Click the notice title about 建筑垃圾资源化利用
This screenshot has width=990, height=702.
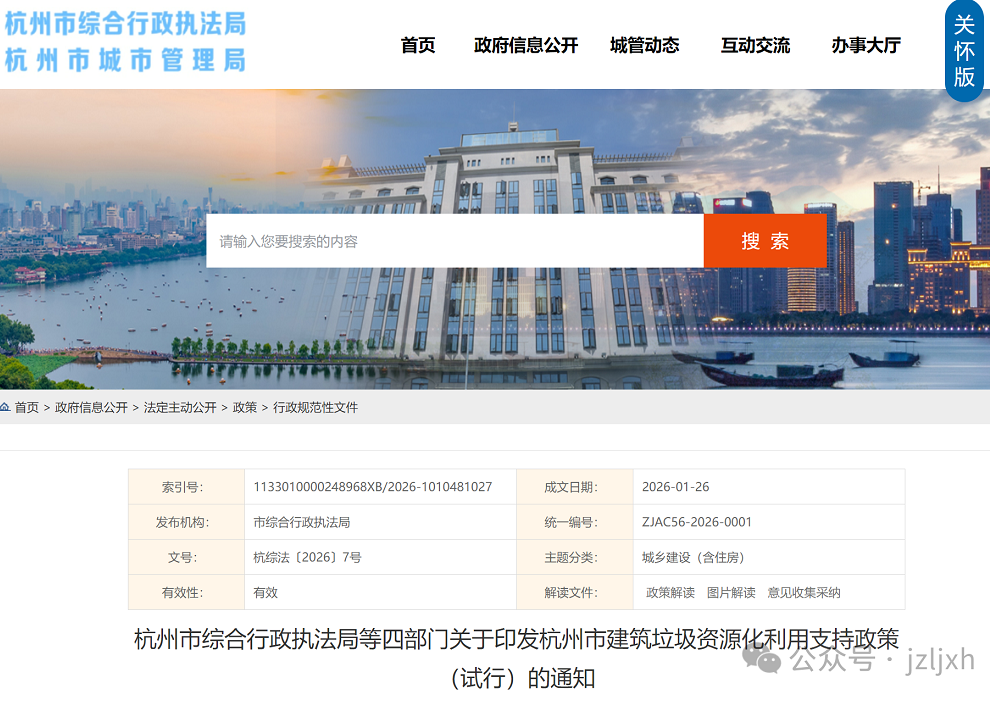click(515, 638)
